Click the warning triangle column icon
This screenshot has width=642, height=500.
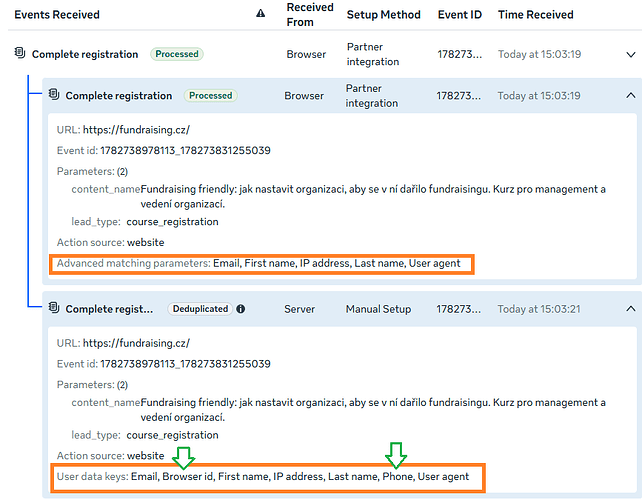point(260,14)
